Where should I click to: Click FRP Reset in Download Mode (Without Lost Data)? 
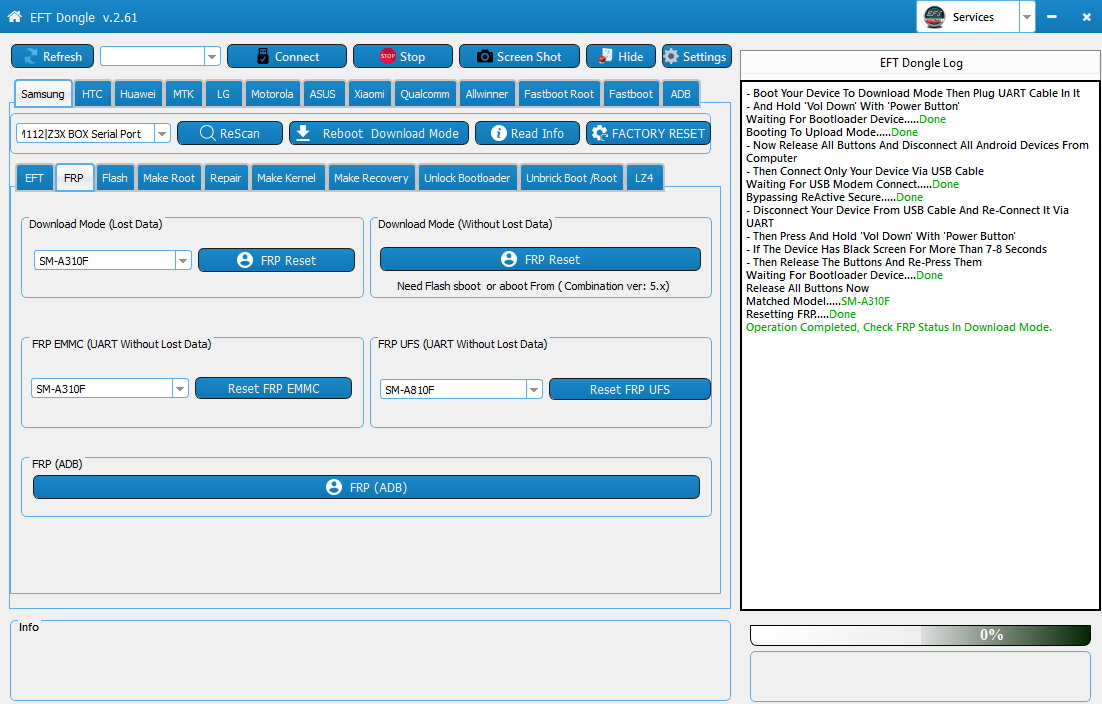(x=540, y=259)
